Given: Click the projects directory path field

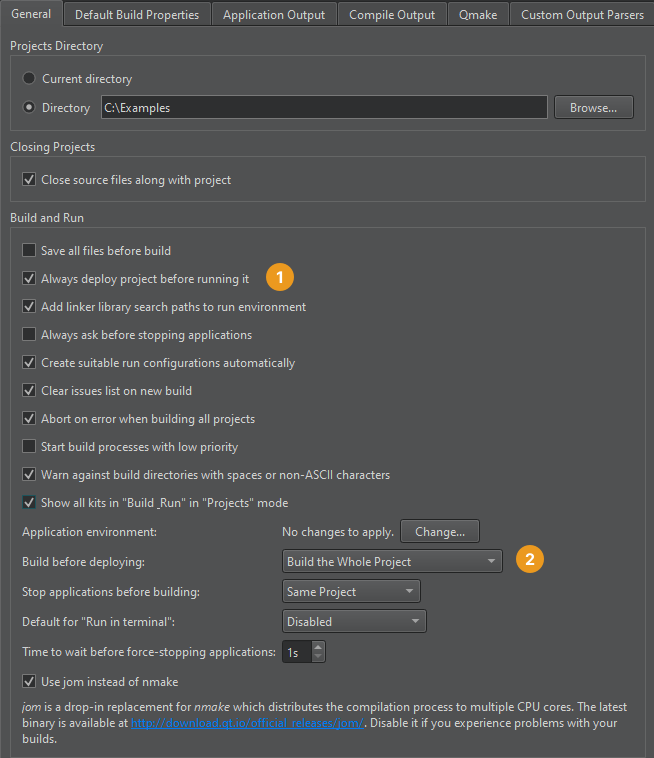Looking at the screenshot, I should pyautogui.click(x=324, y=107).
